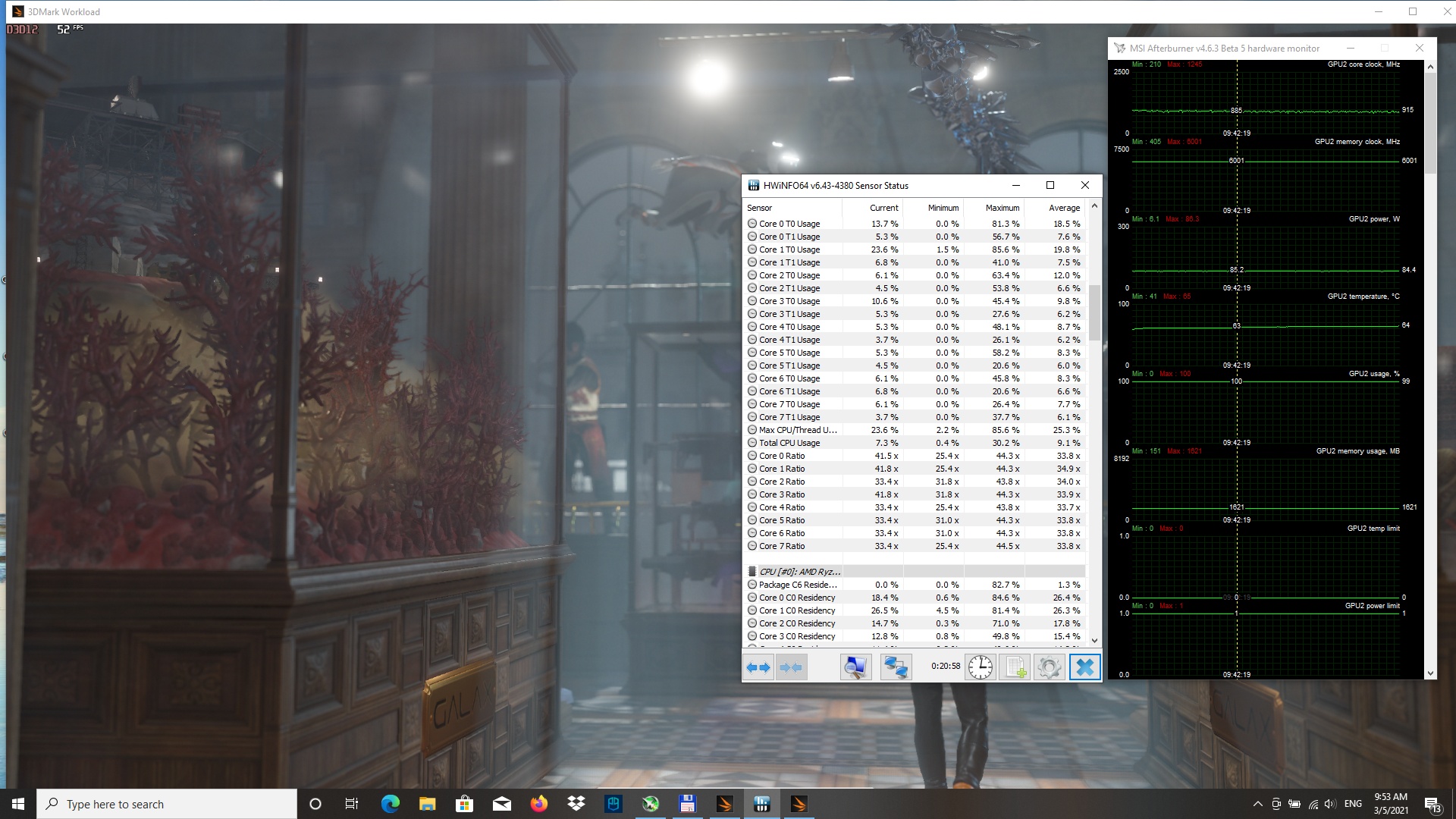The image size is (1456, 819).
Task: Click HWiNFO remote network computers icon
Action: tap(896, 667)
